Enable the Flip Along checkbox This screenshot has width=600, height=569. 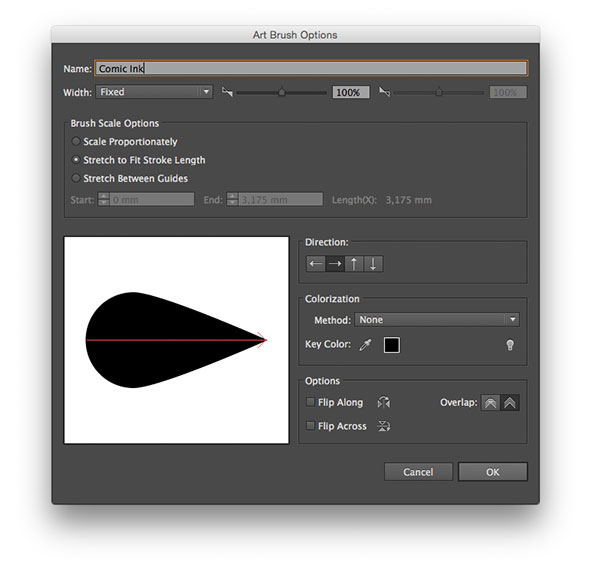[311, 403]
